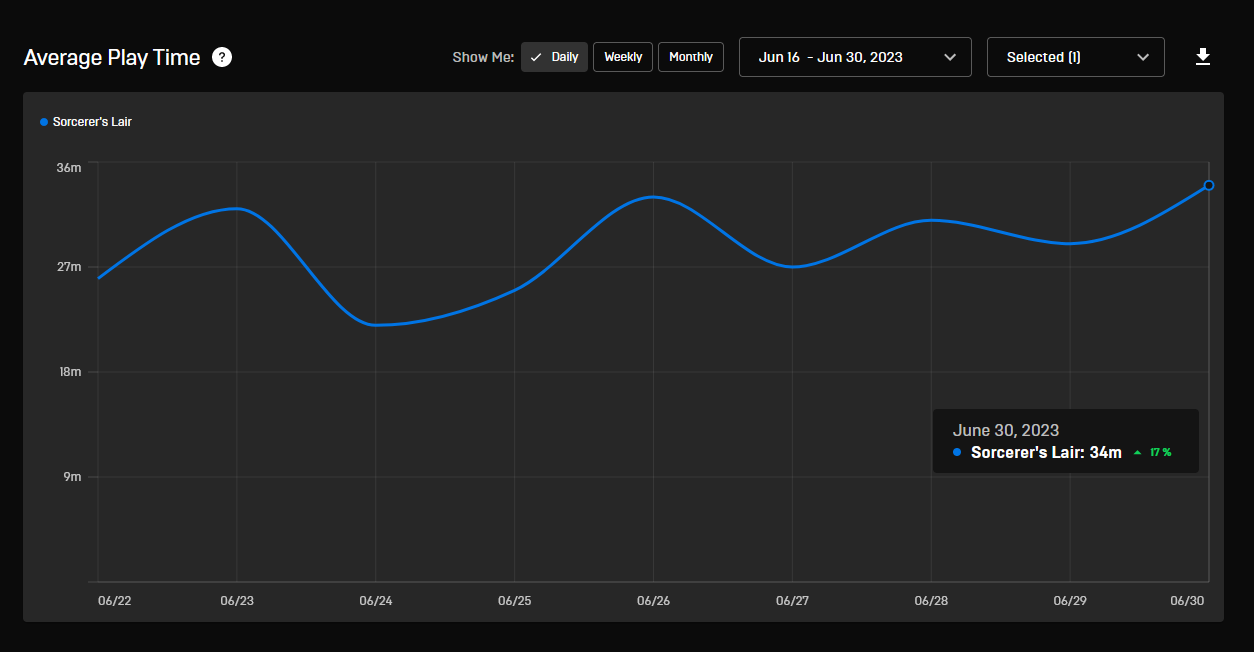The width and height of the screenshot is (1254, 652).
Task: Open the Jun 16 - Jun 30, 2023 date range dropdown
Action: (855, 57)
